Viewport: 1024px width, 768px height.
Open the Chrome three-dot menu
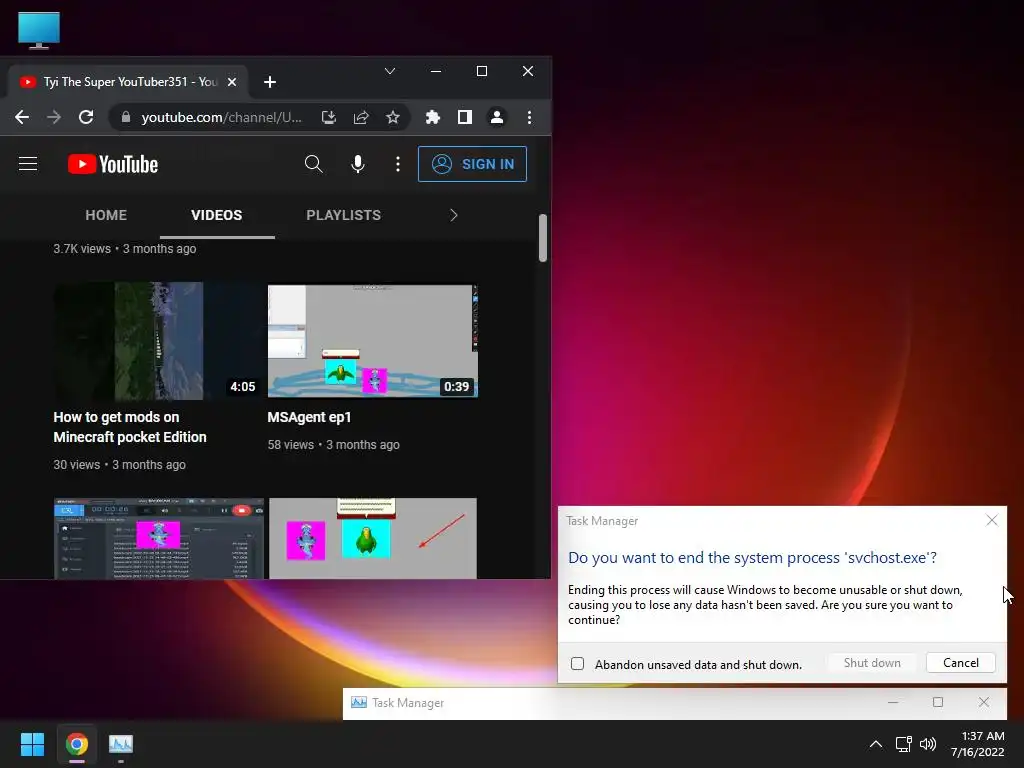click(529, 117)
